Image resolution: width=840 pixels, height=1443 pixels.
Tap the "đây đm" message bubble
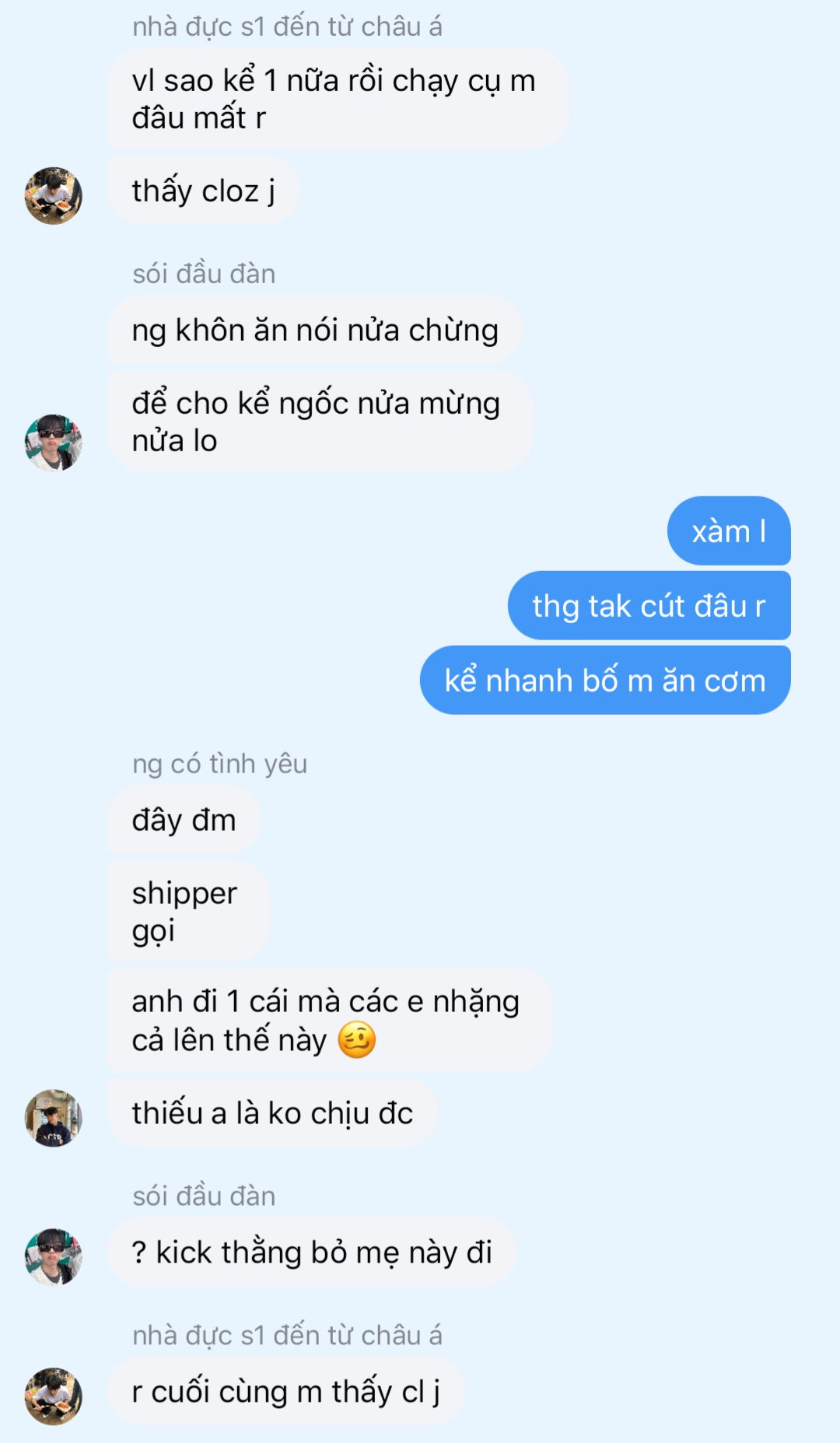184,820
